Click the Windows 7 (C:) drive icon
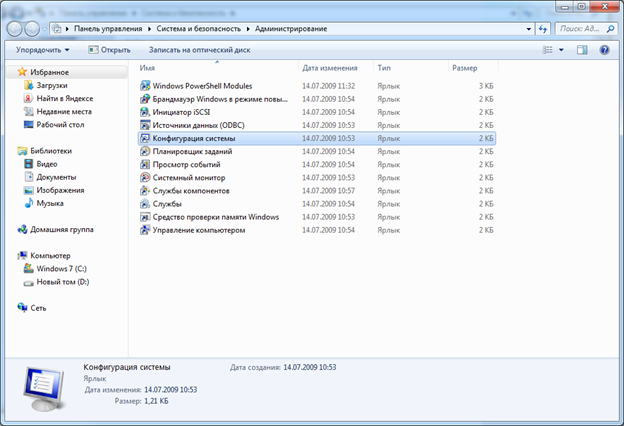 click(x=29, y=268)
